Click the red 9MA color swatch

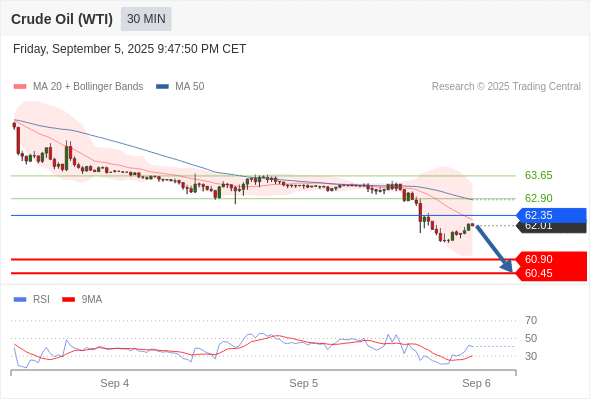68,300
